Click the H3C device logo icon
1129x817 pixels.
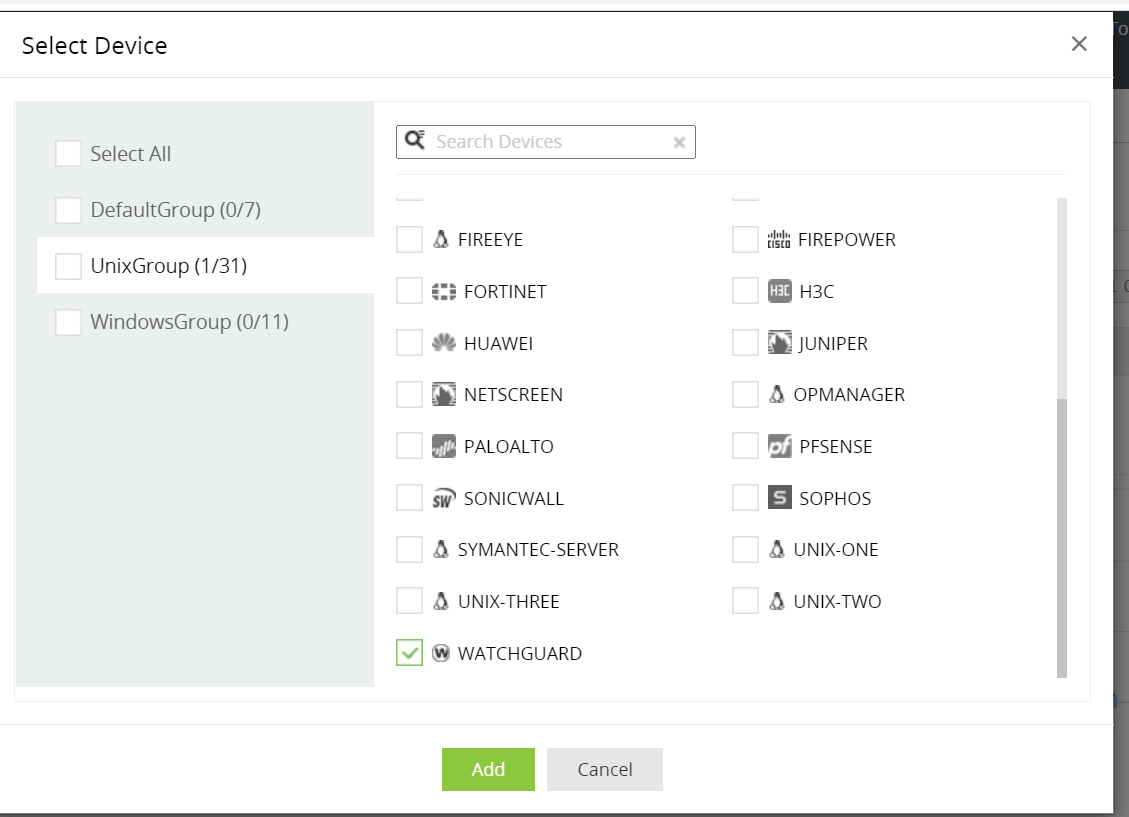tap(780, 292)
